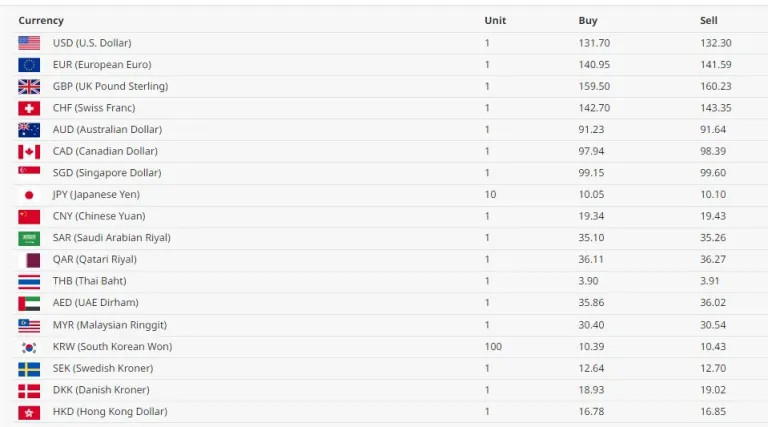Click the United States flag icon

(x=29, y=43)
